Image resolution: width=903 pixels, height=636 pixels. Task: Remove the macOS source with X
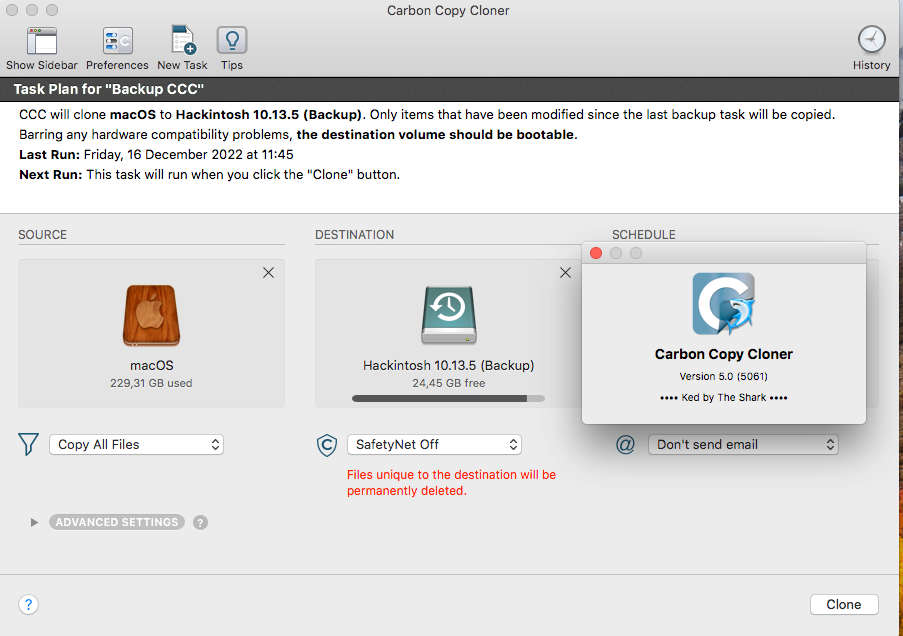[x=268, y=272]
